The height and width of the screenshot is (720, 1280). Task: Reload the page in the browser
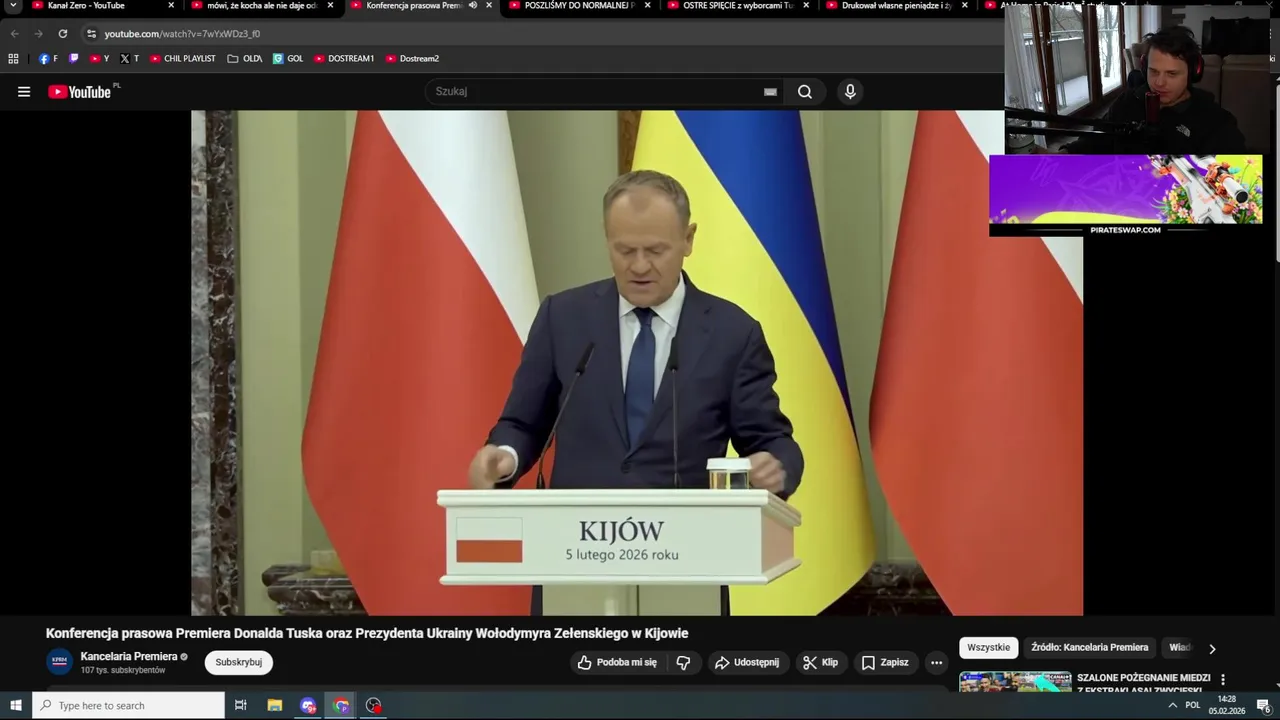[63, 33]
